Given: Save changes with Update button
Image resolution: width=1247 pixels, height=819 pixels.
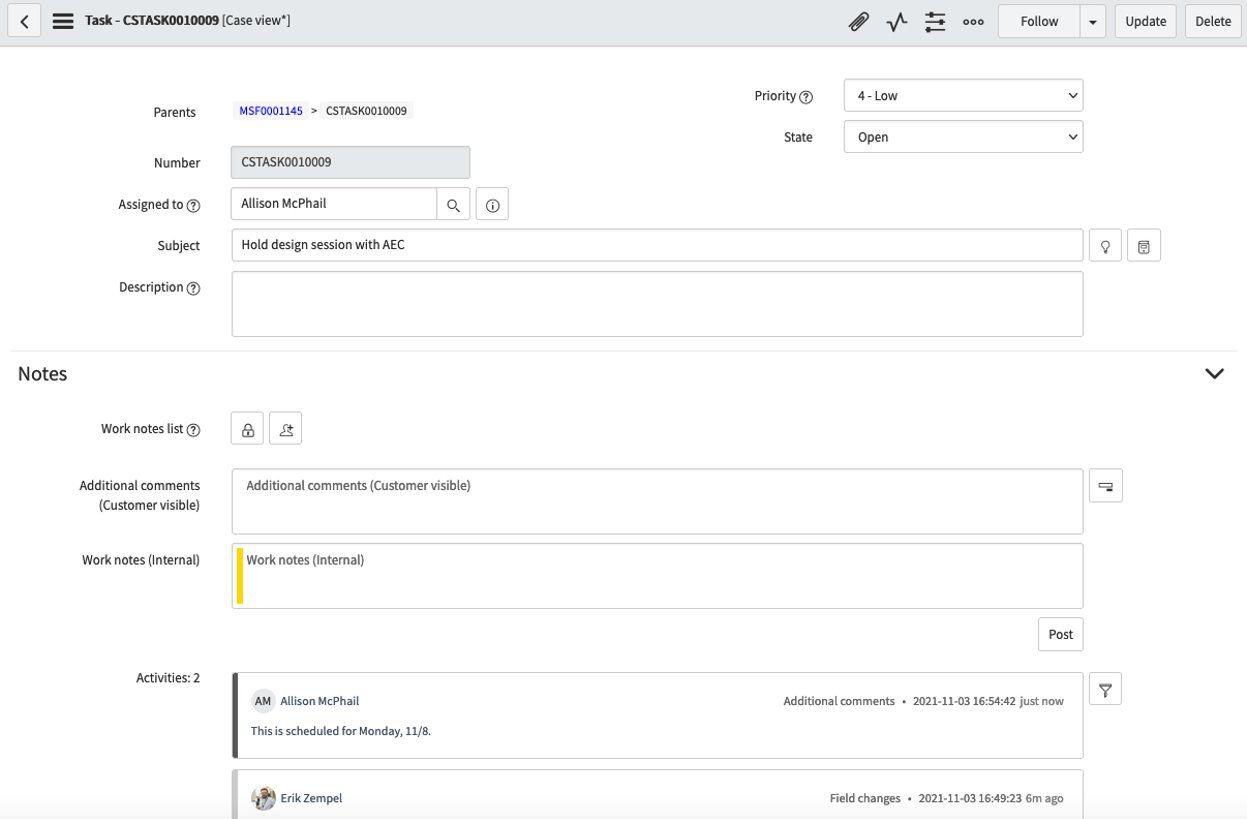Looking at the screenshot, I should coord(1146,21).
